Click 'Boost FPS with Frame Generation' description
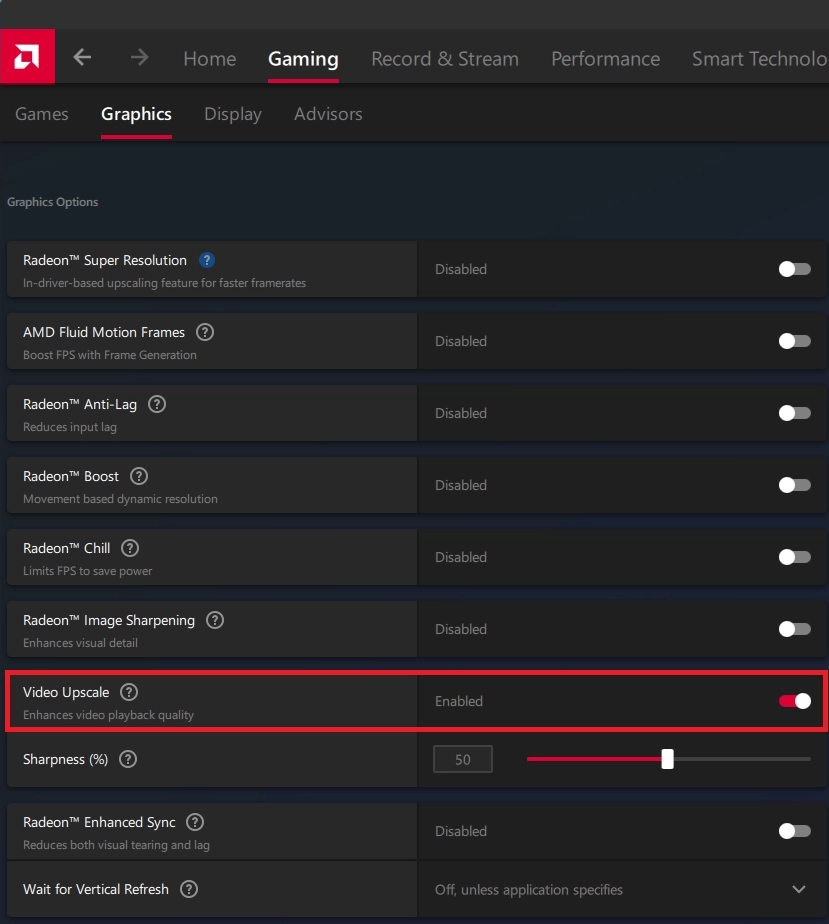This screenshot has width=829, height=924. tap(110, 355)
